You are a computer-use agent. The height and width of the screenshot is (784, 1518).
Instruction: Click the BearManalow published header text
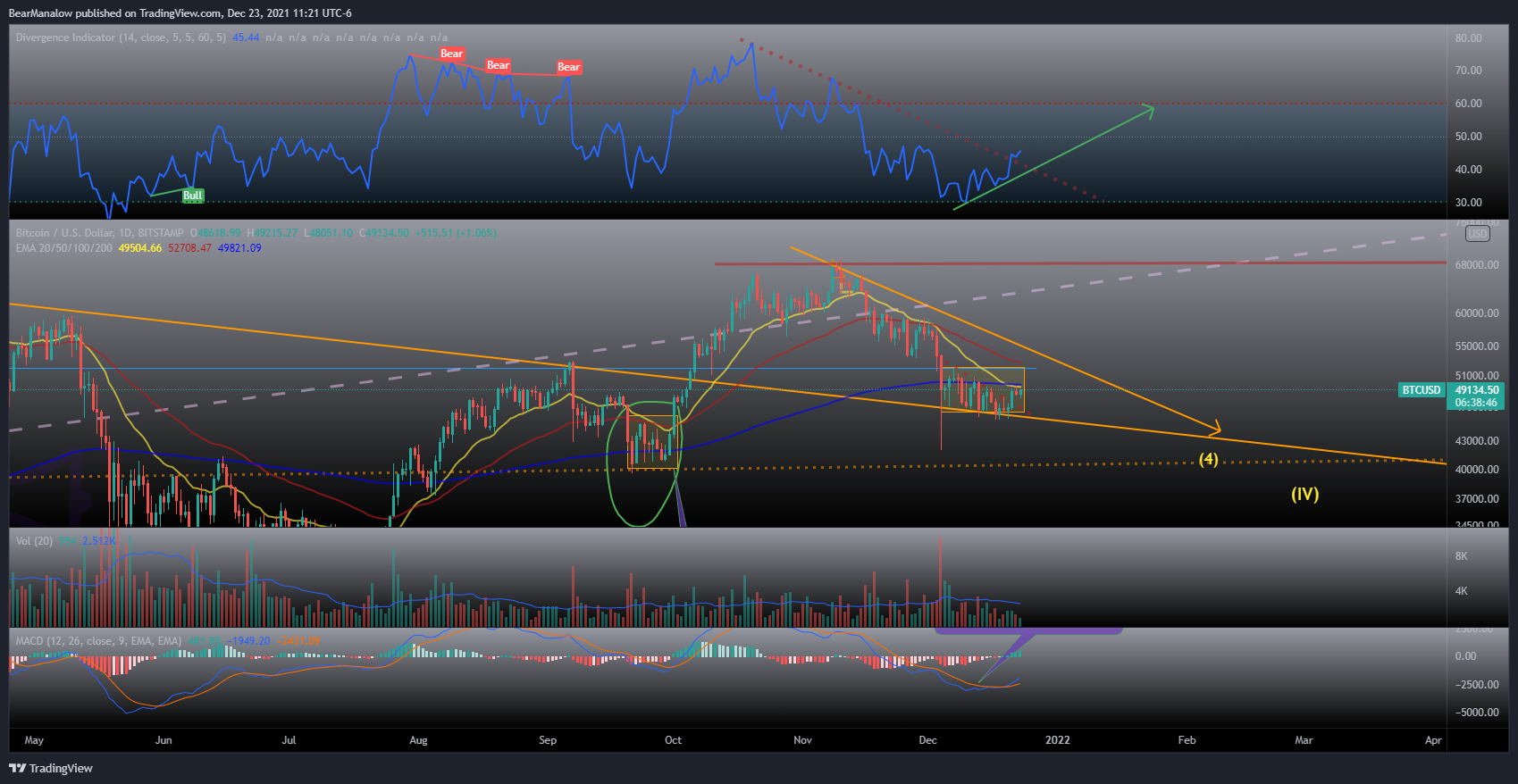pos(180,13)
